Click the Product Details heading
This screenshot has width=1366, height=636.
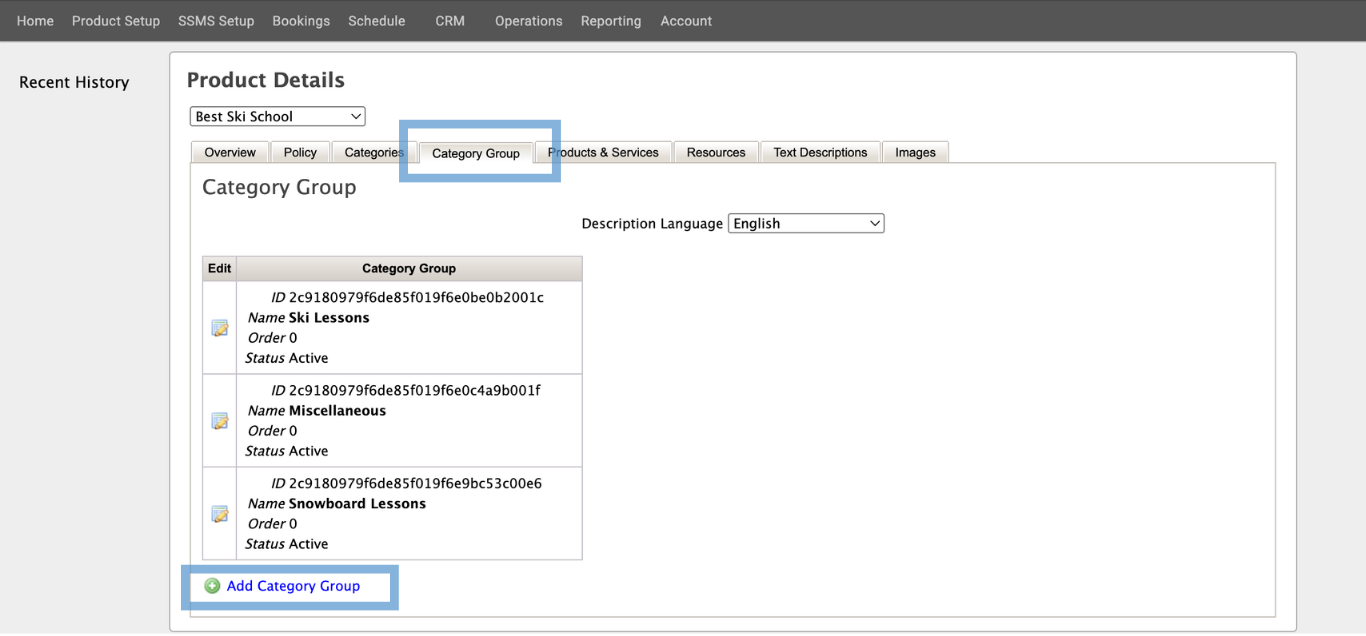266,80
